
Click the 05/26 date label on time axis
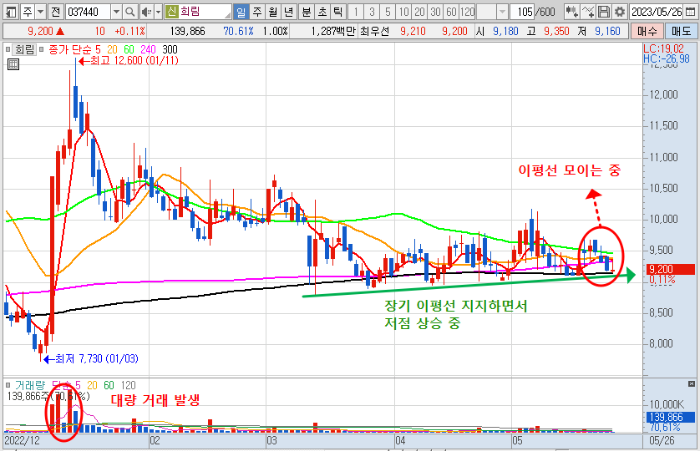point(662,441)
